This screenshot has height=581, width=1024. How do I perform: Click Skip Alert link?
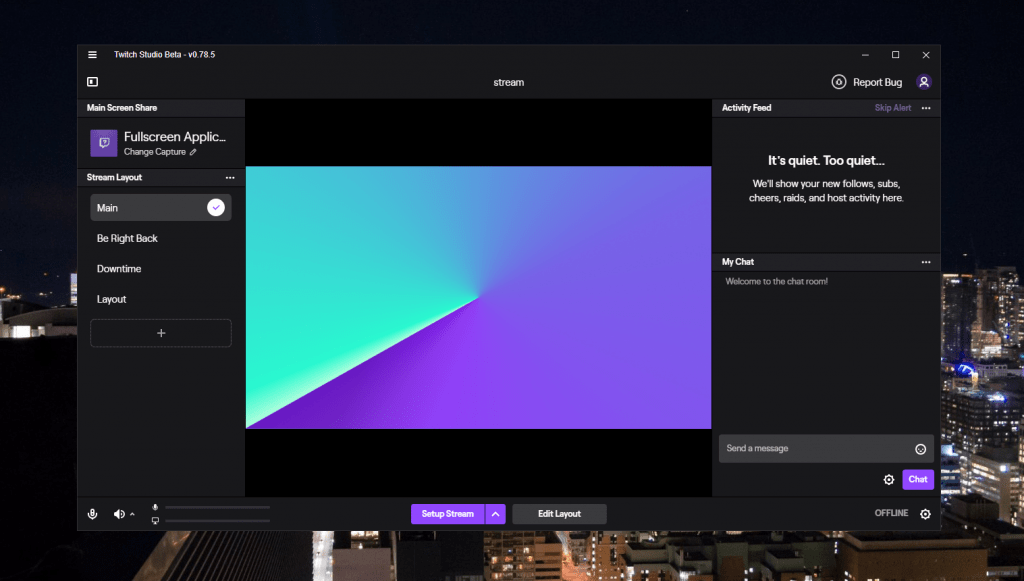click(892, 108)
